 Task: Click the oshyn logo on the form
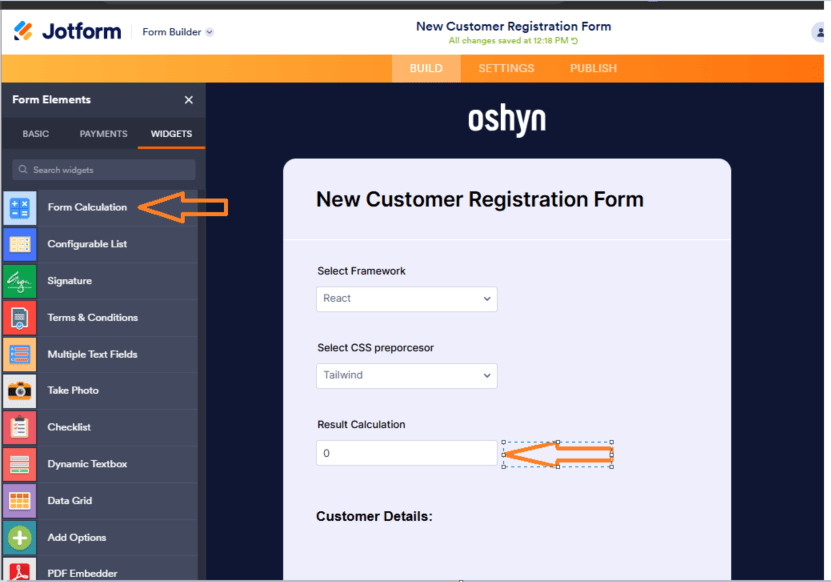507,120
